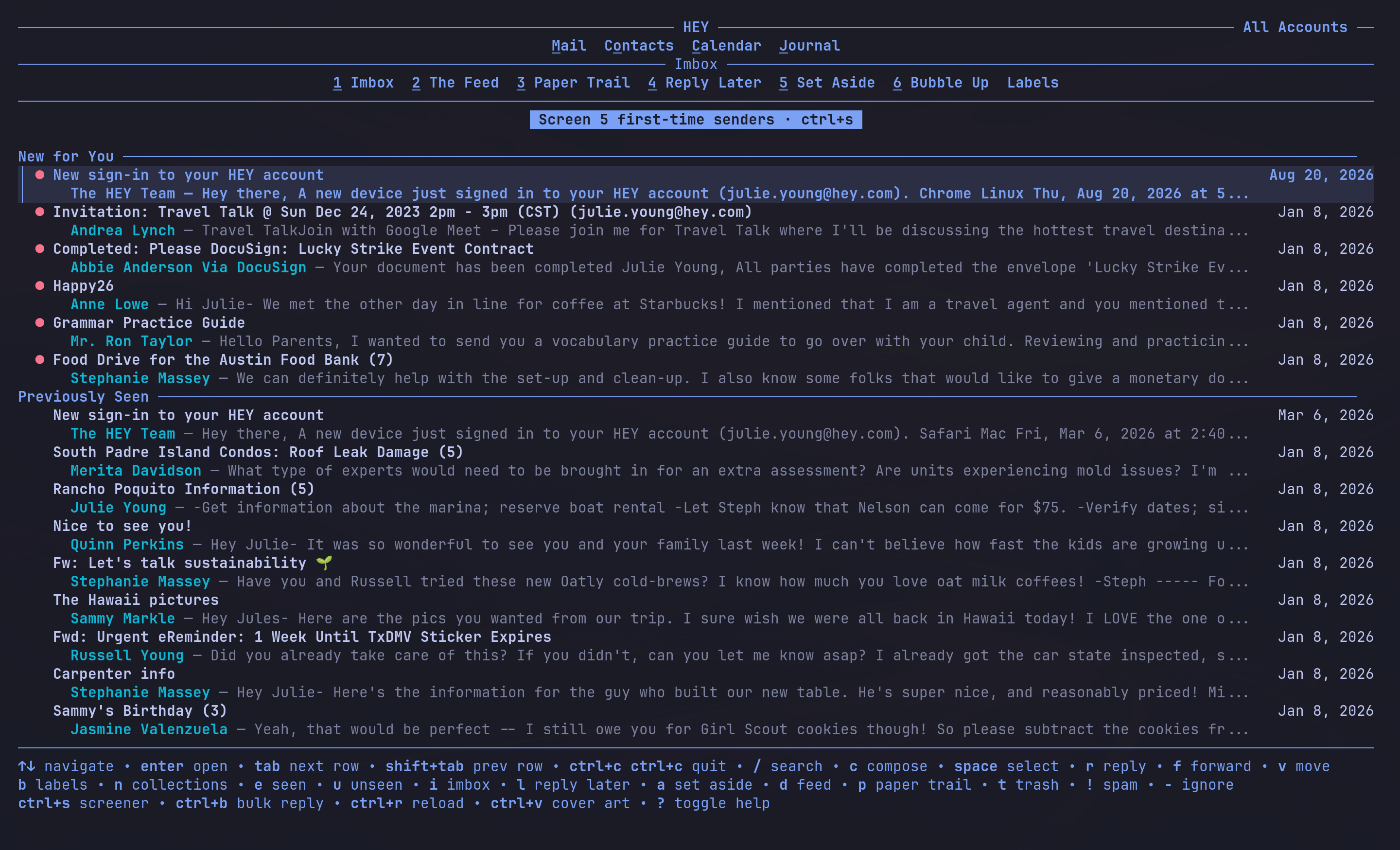1400x850 pixels.
Task: Click sender name Anne Lowe
Action: tap(110, 304)
